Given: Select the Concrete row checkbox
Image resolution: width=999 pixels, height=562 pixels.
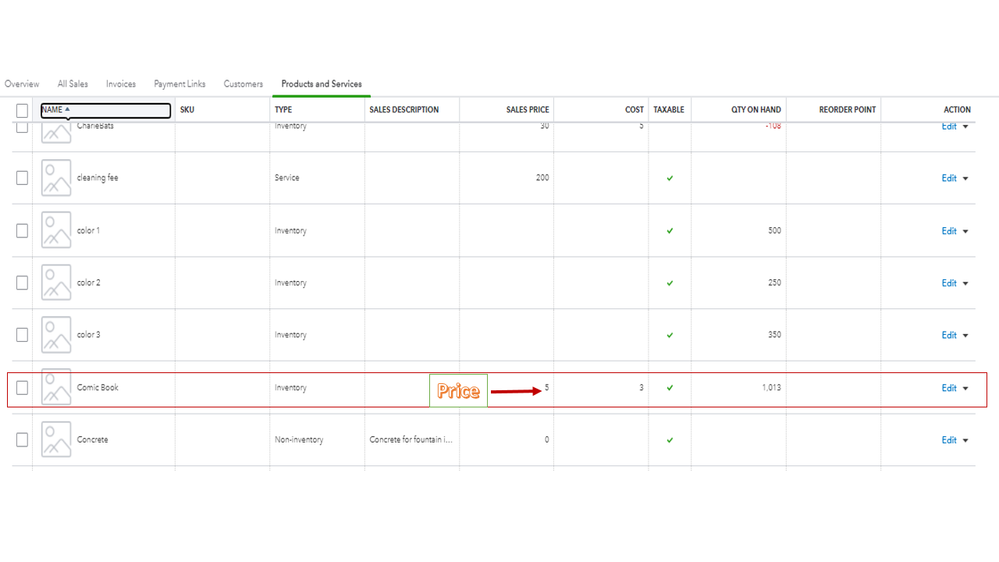Looking at the screenshot, I should 22,440.
